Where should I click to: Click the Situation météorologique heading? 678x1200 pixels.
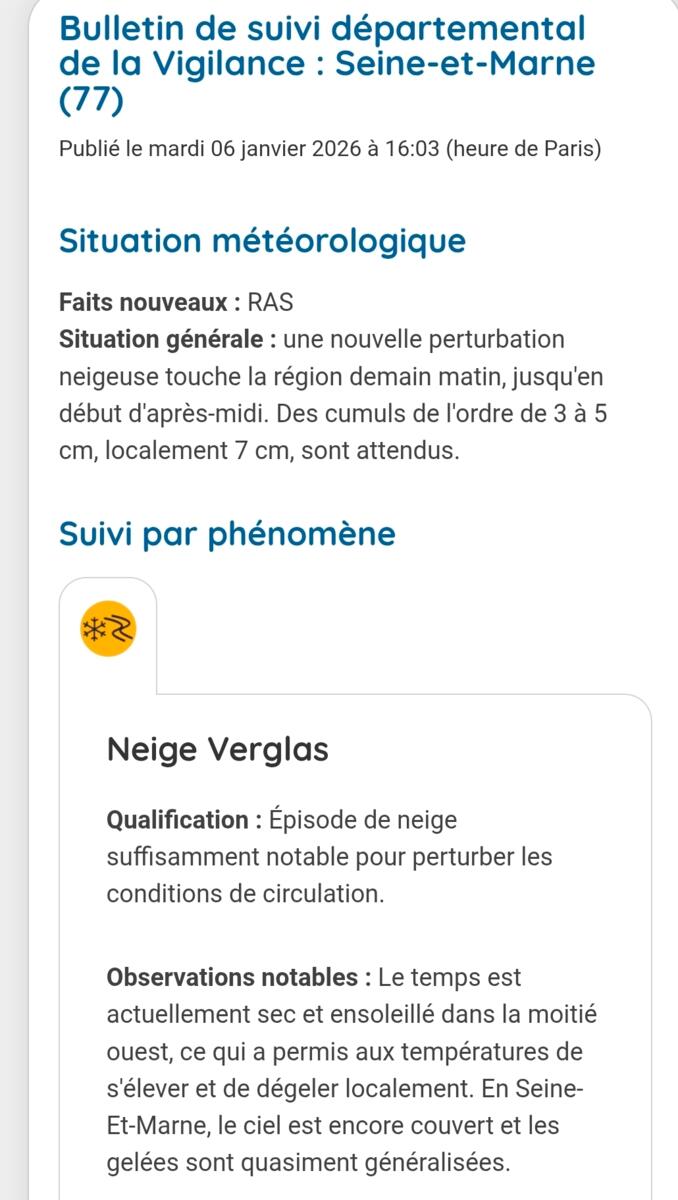(262, 241)
